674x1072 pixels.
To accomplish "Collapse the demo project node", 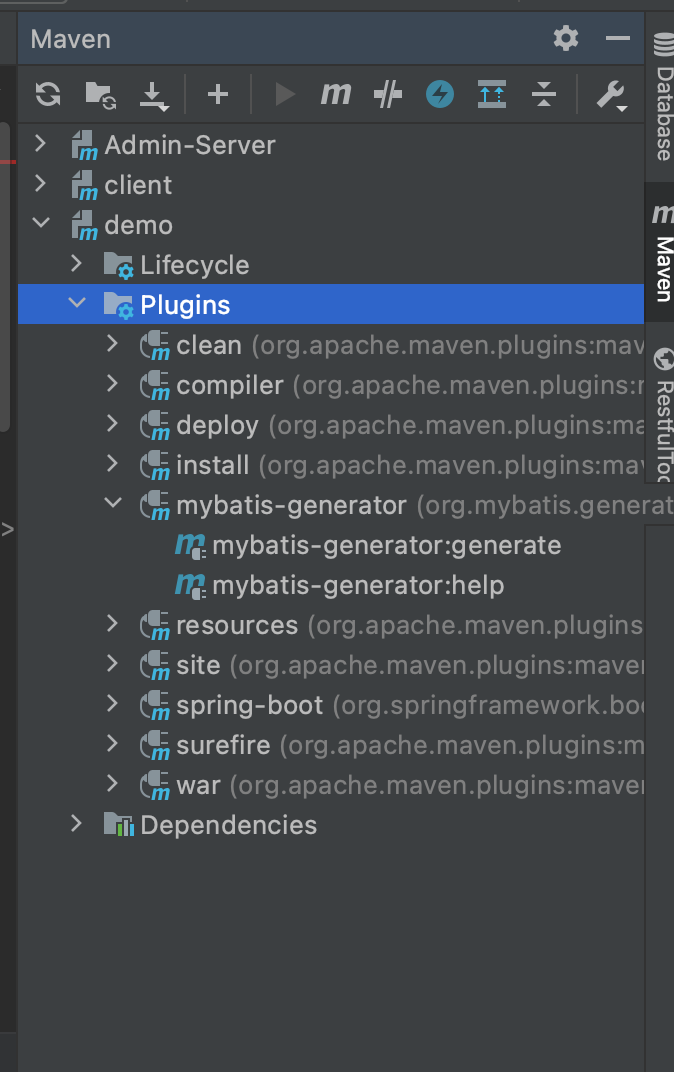I will [41, 223].
